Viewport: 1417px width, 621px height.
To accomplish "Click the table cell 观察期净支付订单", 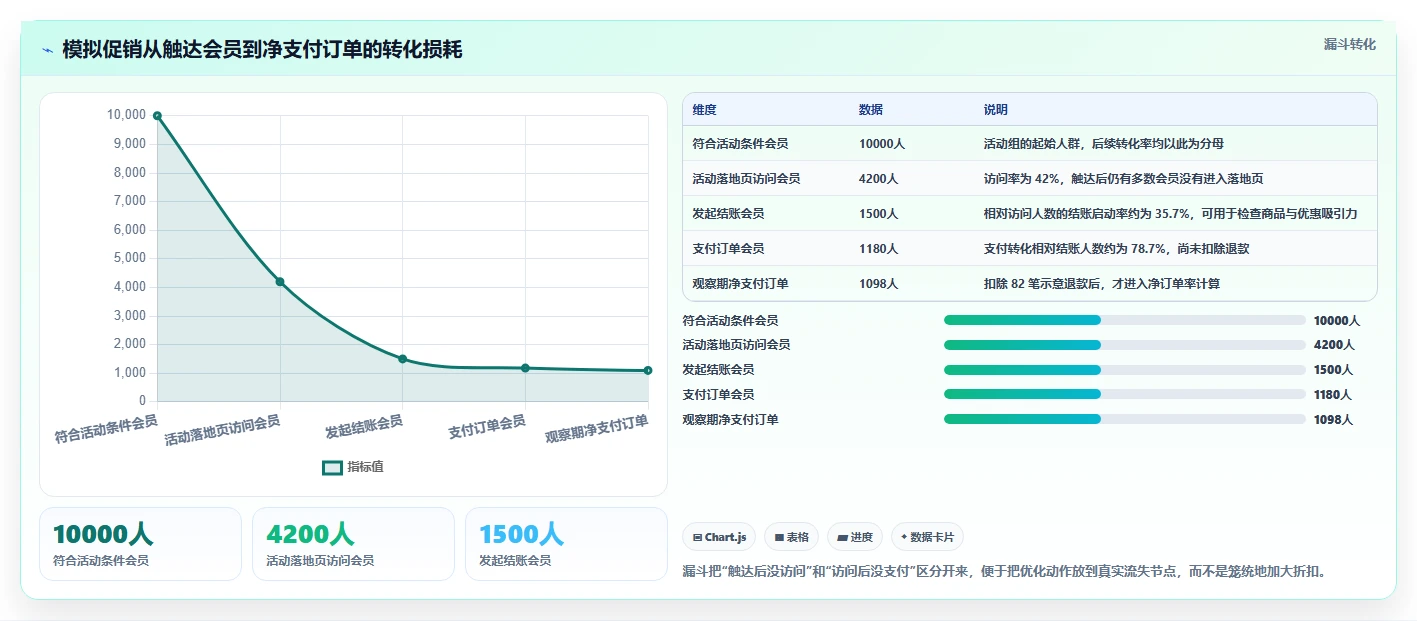I will click(x=740, y=284).
